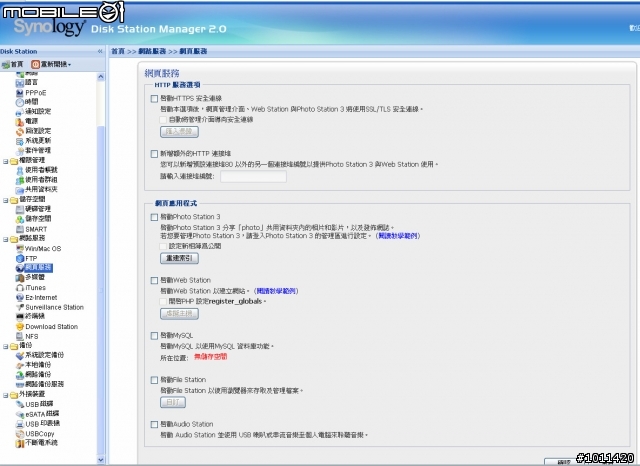This screenshot has width=640, height=466.
Task: Open the 使用者帳號 user accounts item
Action: pyautogui.click(x=37, y=170)
